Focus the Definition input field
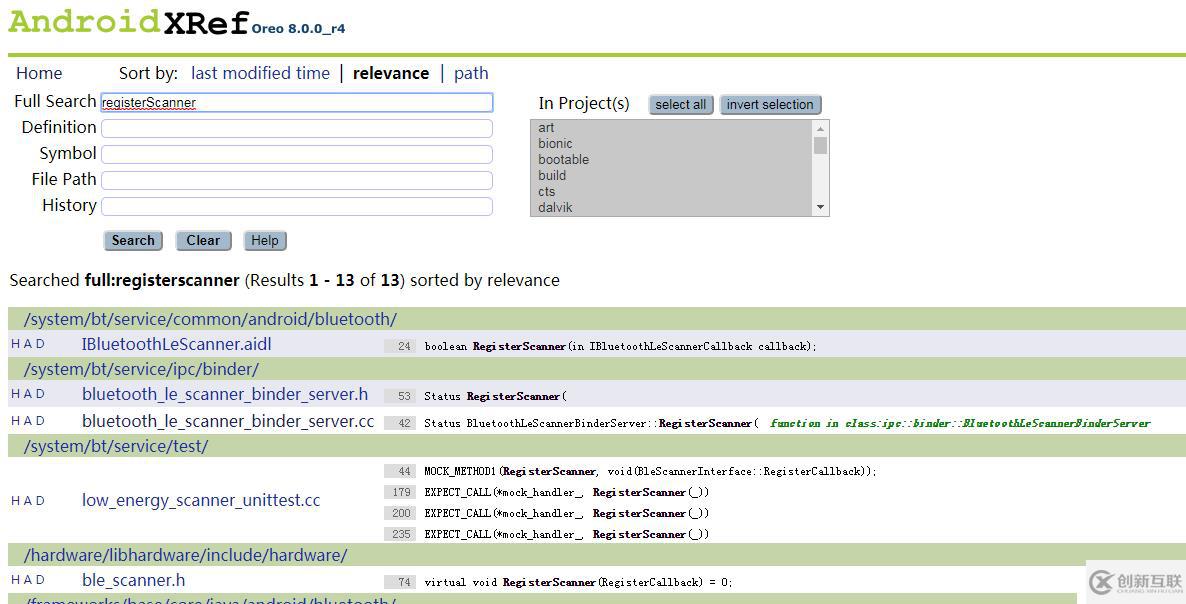1186x604 pixels. pyautogui.click(x=296, y=129)
